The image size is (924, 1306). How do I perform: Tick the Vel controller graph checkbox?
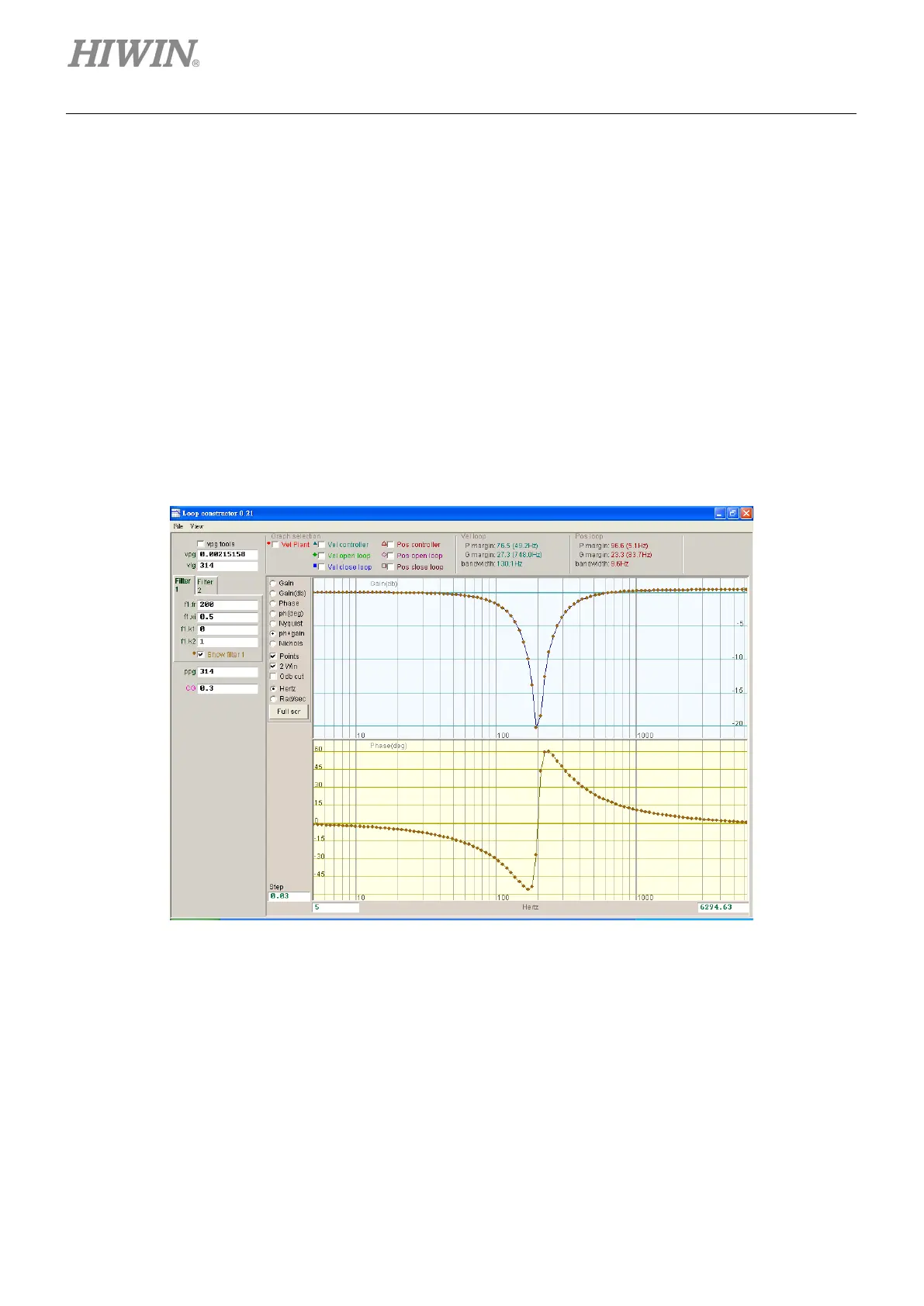(x=322, y=545)
